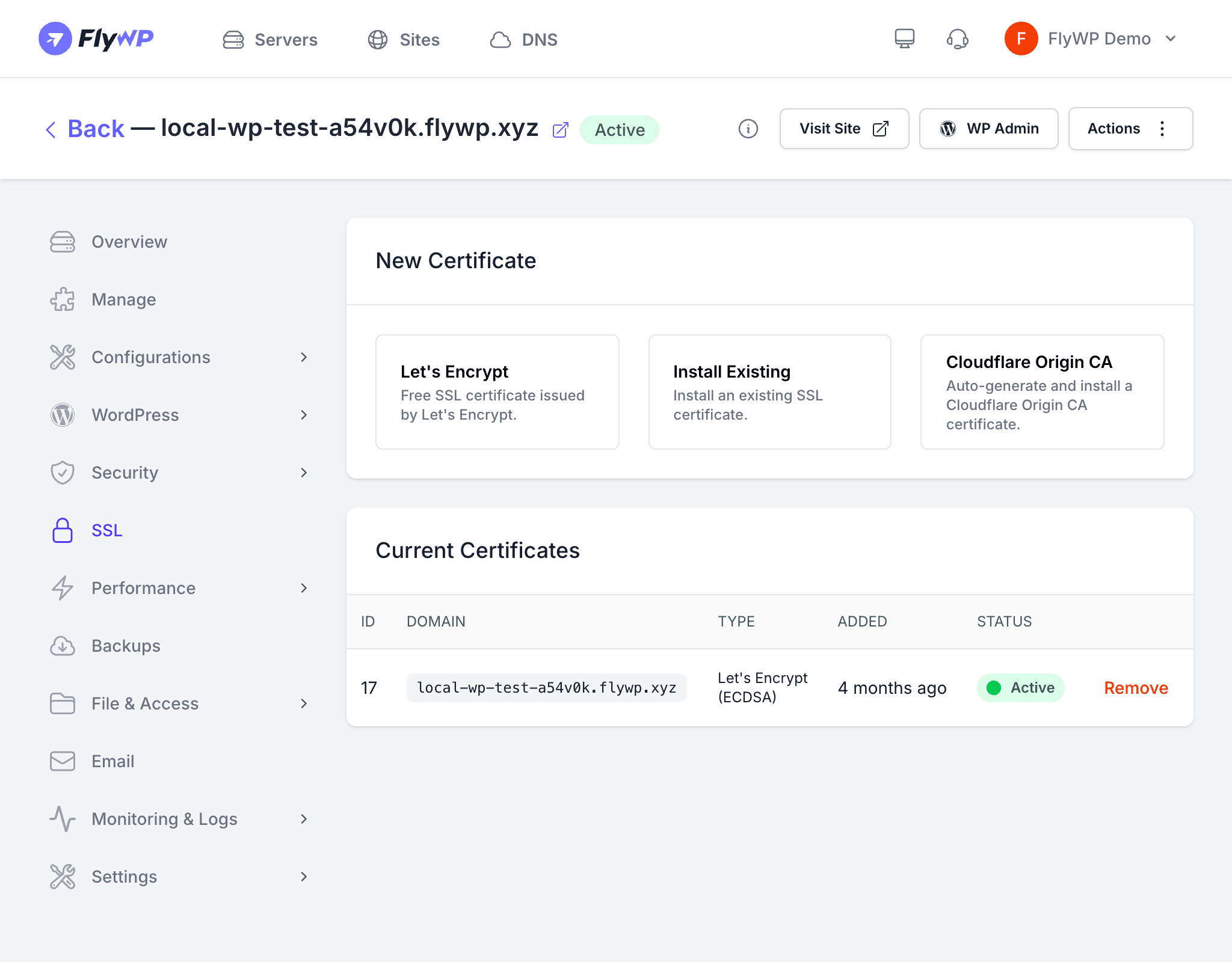Choose the Install Existing certificate card
This screenshot has width=1232, height=962.
[769, 392]
